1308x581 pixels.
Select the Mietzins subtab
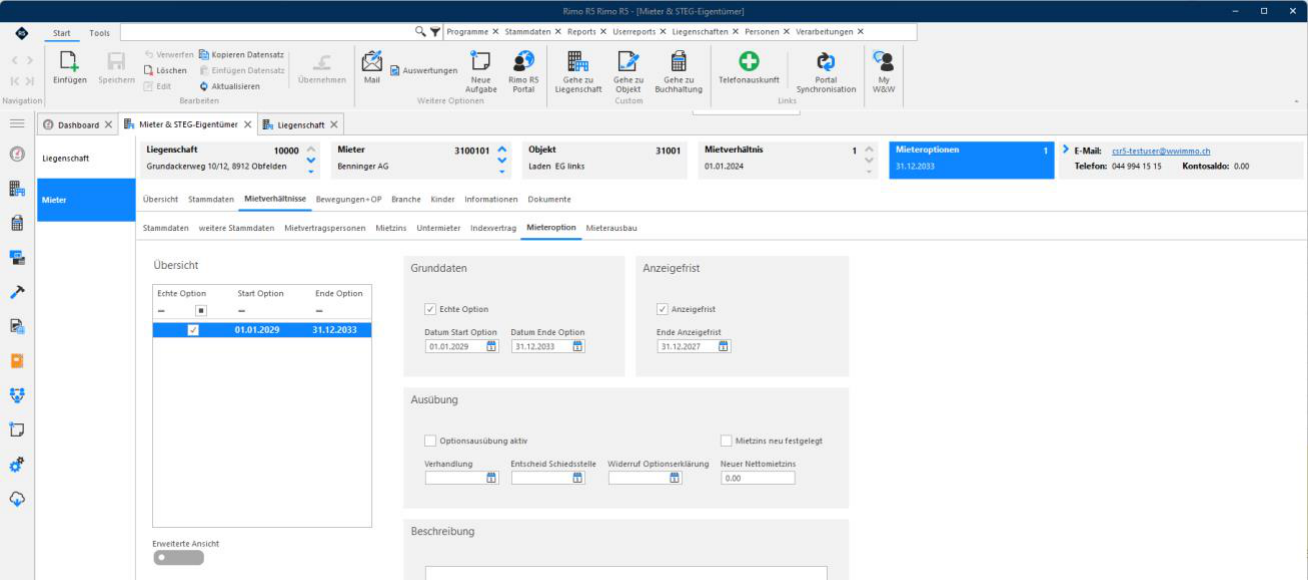click(x=392, y=228)
